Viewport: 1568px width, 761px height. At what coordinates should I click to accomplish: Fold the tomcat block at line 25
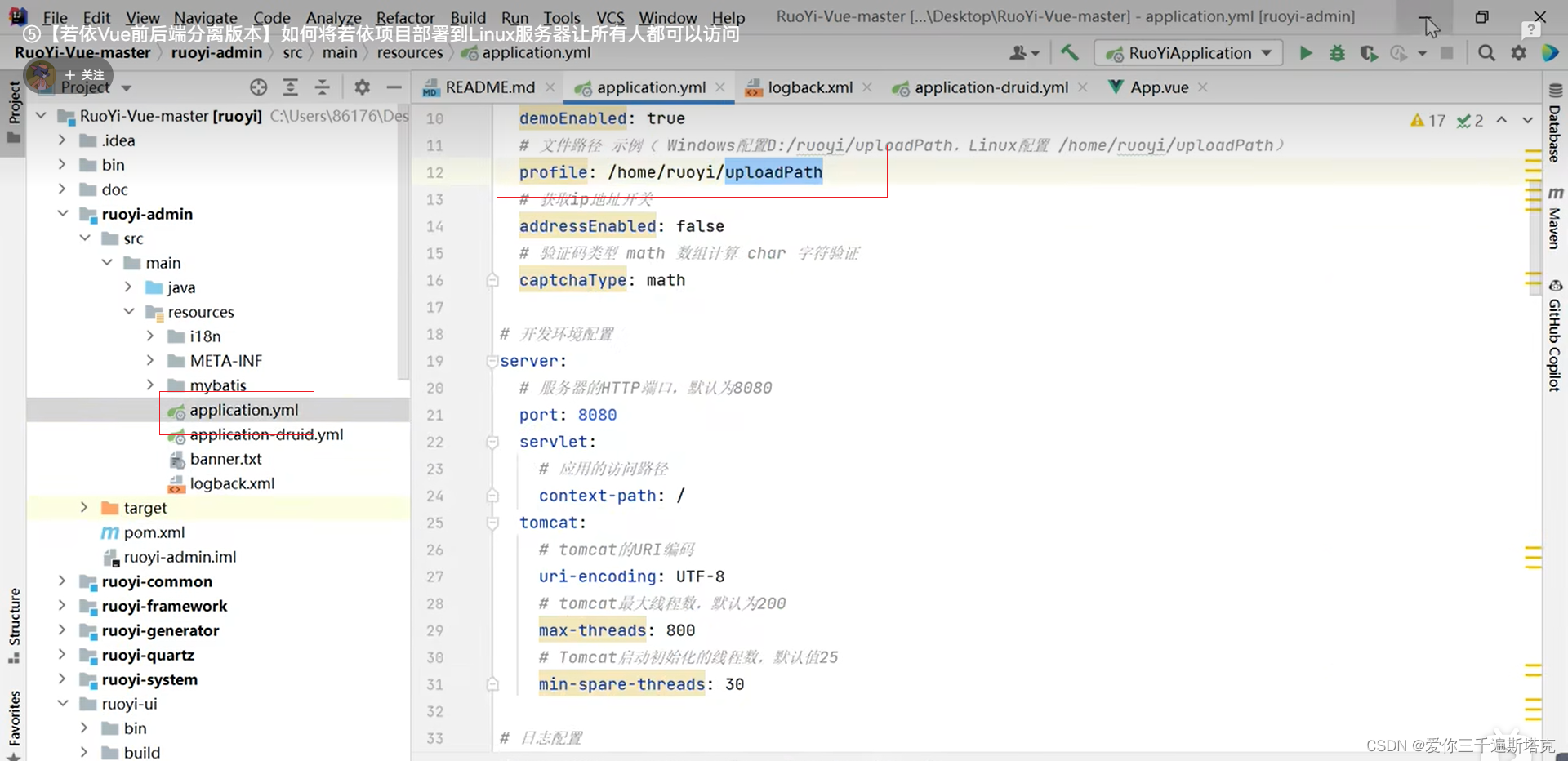(492, 523)
